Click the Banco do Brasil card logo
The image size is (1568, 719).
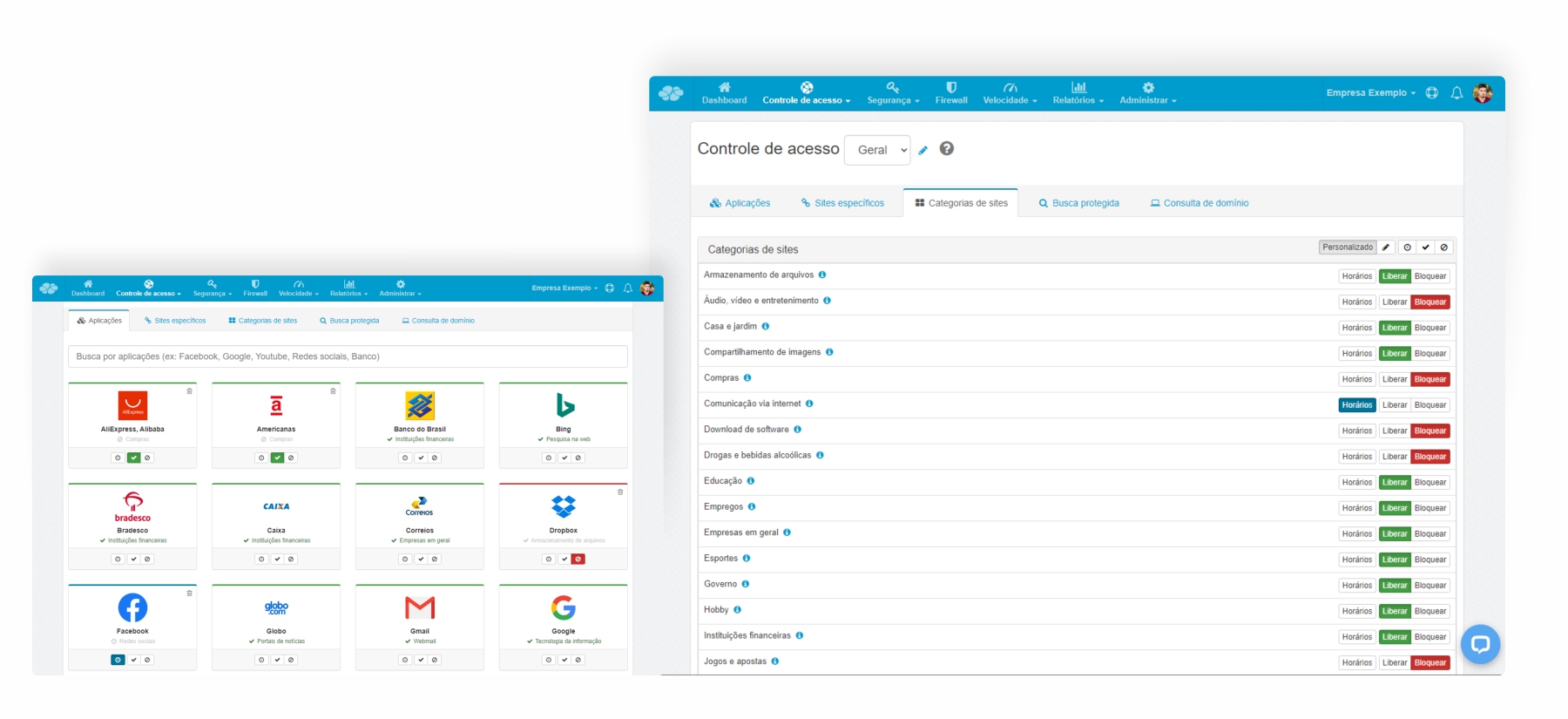[x=420, y=405]
